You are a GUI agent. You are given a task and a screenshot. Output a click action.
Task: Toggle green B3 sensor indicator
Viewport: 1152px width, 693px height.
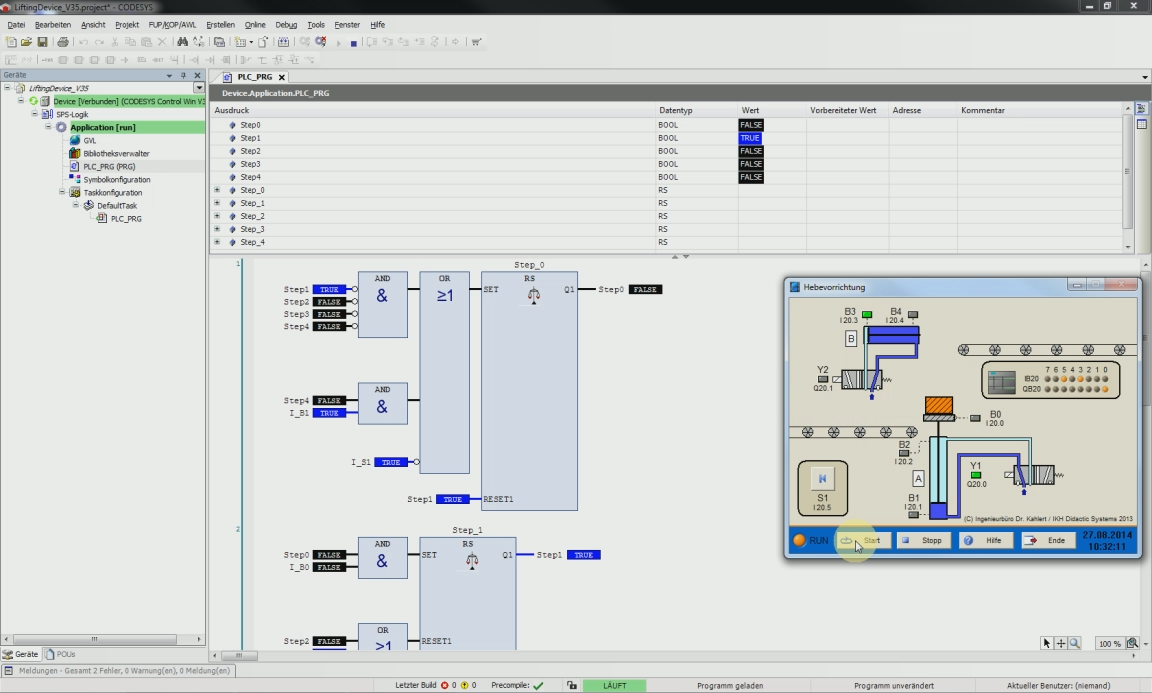click(867, 315)
